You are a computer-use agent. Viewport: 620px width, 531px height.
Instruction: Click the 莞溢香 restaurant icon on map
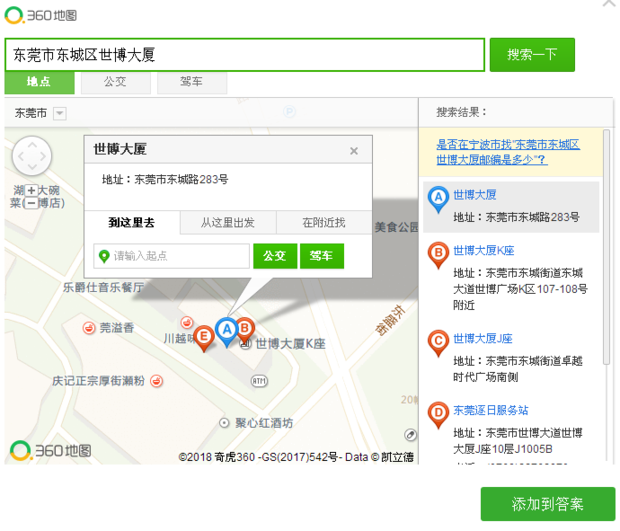pos(89,328)
